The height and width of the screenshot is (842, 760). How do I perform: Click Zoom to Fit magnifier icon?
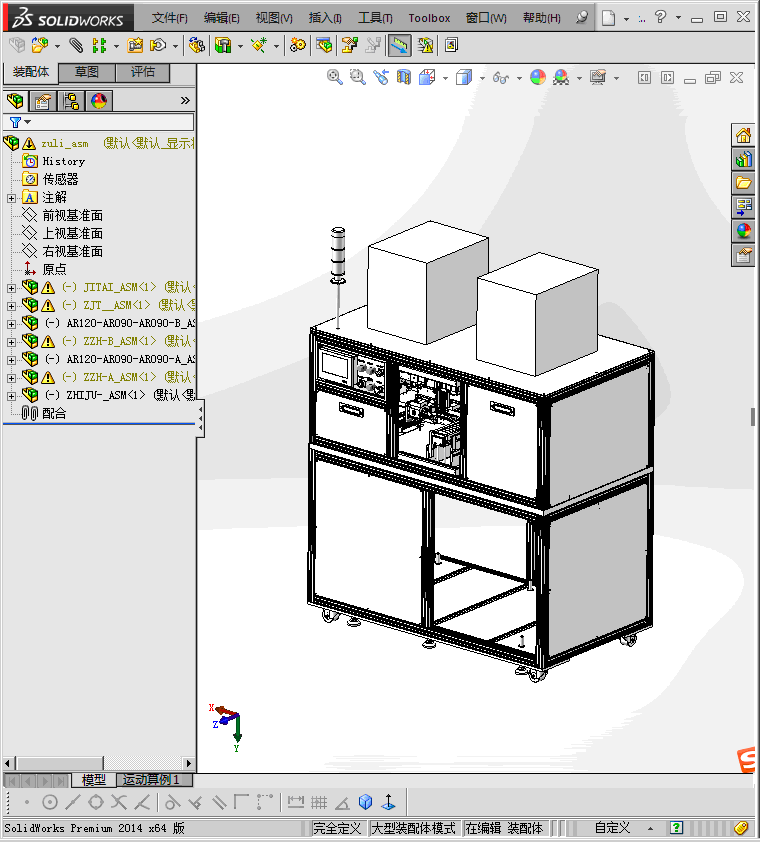(335, 77)
